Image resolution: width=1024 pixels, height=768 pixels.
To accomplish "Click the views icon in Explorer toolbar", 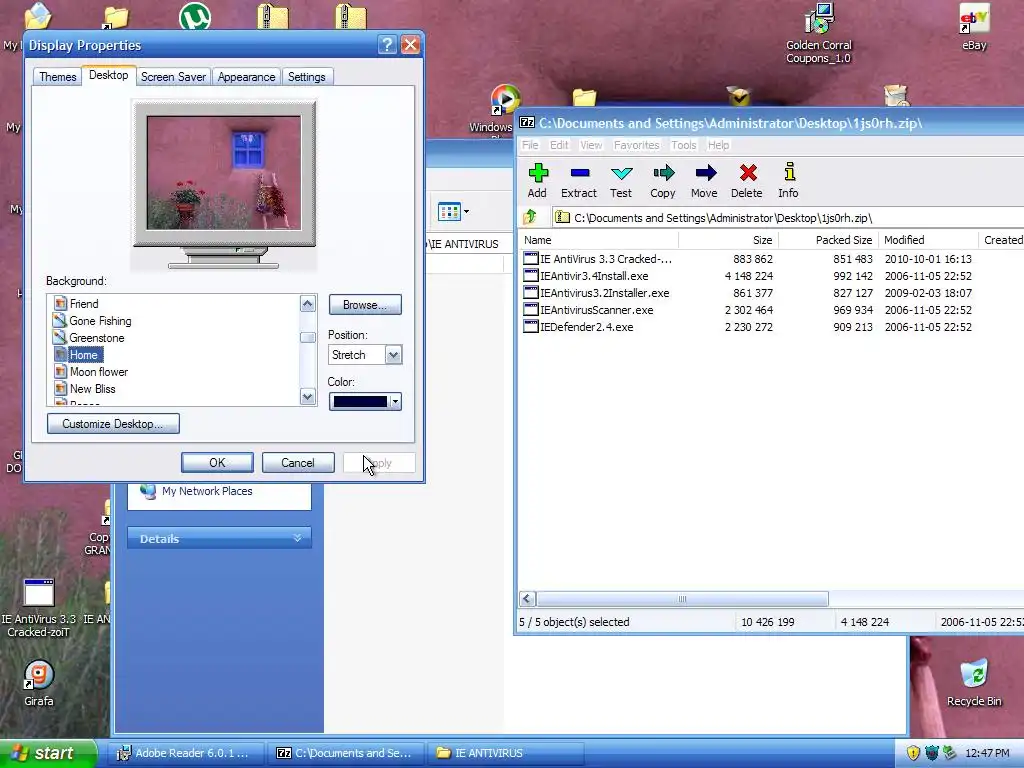I will pyautogui.click(x=449, y=212).
